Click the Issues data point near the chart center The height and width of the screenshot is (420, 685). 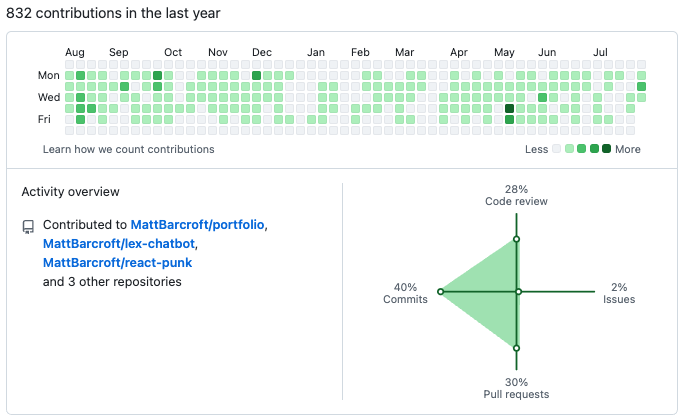click(x=519, y=292)
